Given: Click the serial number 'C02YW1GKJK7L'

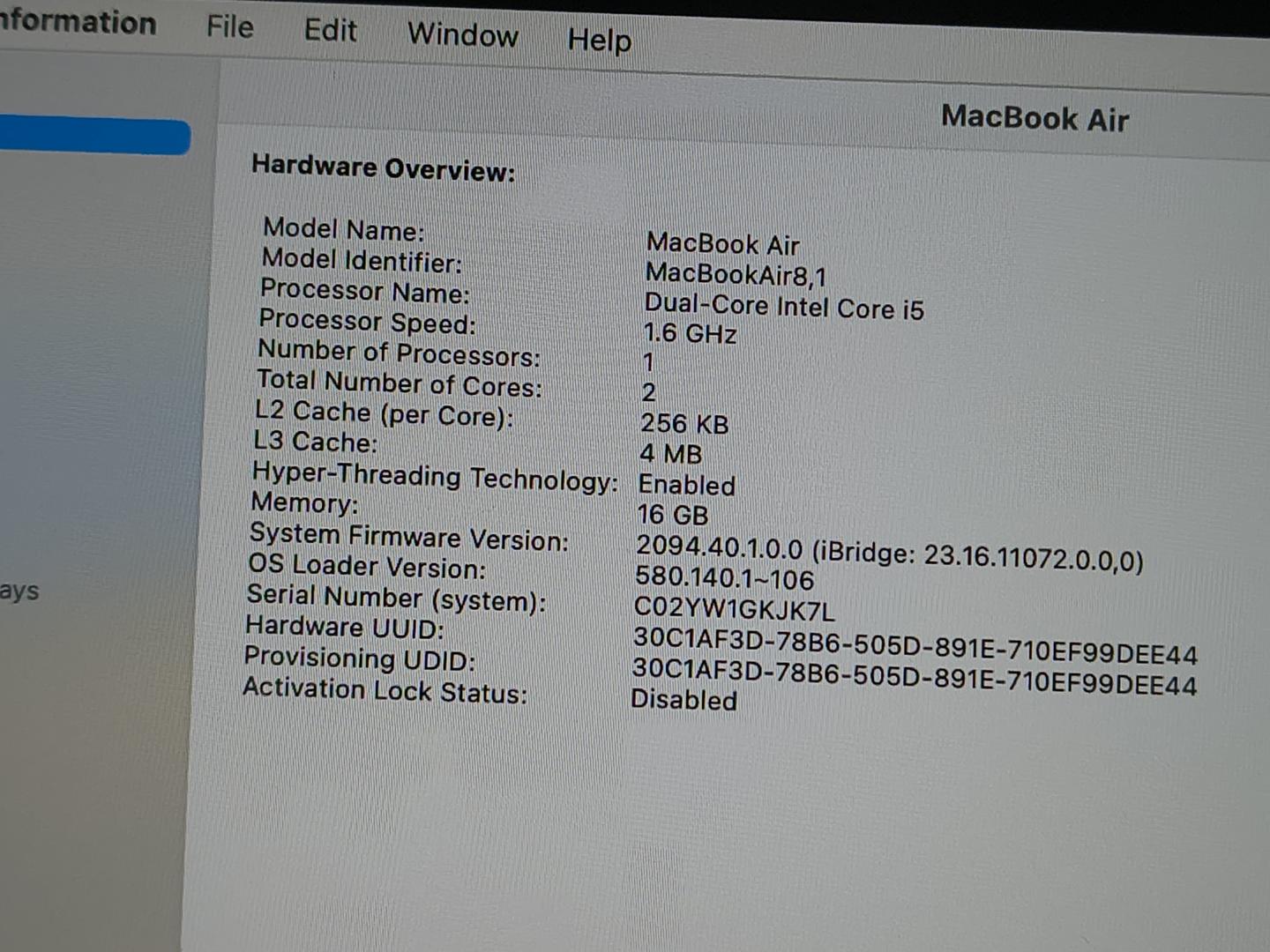Looking at the screenshot, I should [734, 609].
